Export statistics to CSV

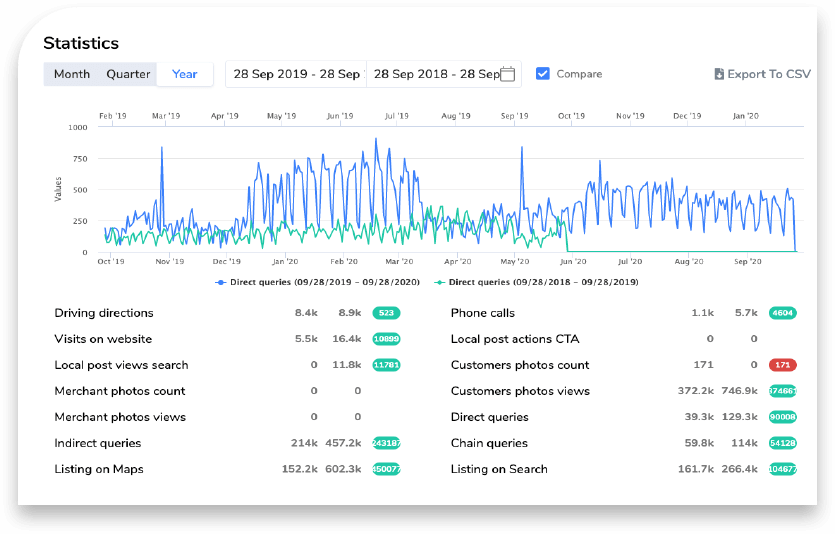768,74
